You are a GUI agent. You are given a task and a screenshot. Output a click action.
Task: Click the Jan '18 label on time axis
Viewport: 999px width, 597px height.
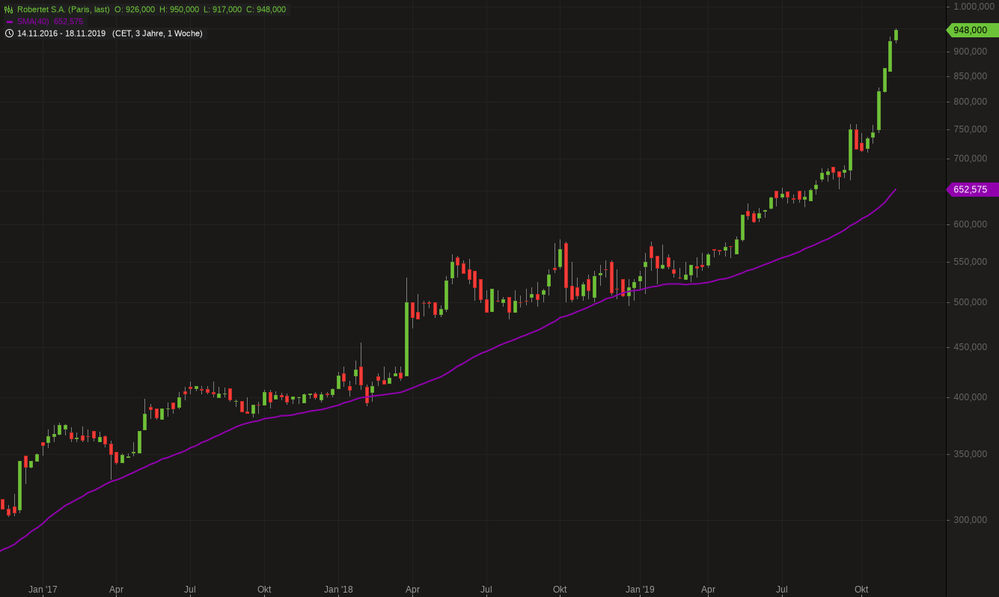coord(339,590)
